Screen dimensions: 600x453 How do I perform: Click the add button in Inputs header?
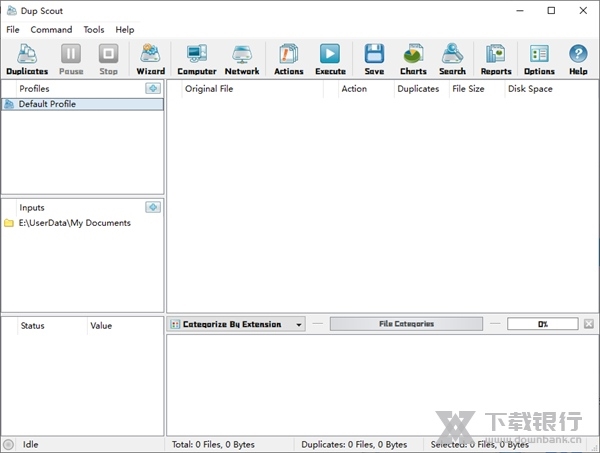click(153, 207)
